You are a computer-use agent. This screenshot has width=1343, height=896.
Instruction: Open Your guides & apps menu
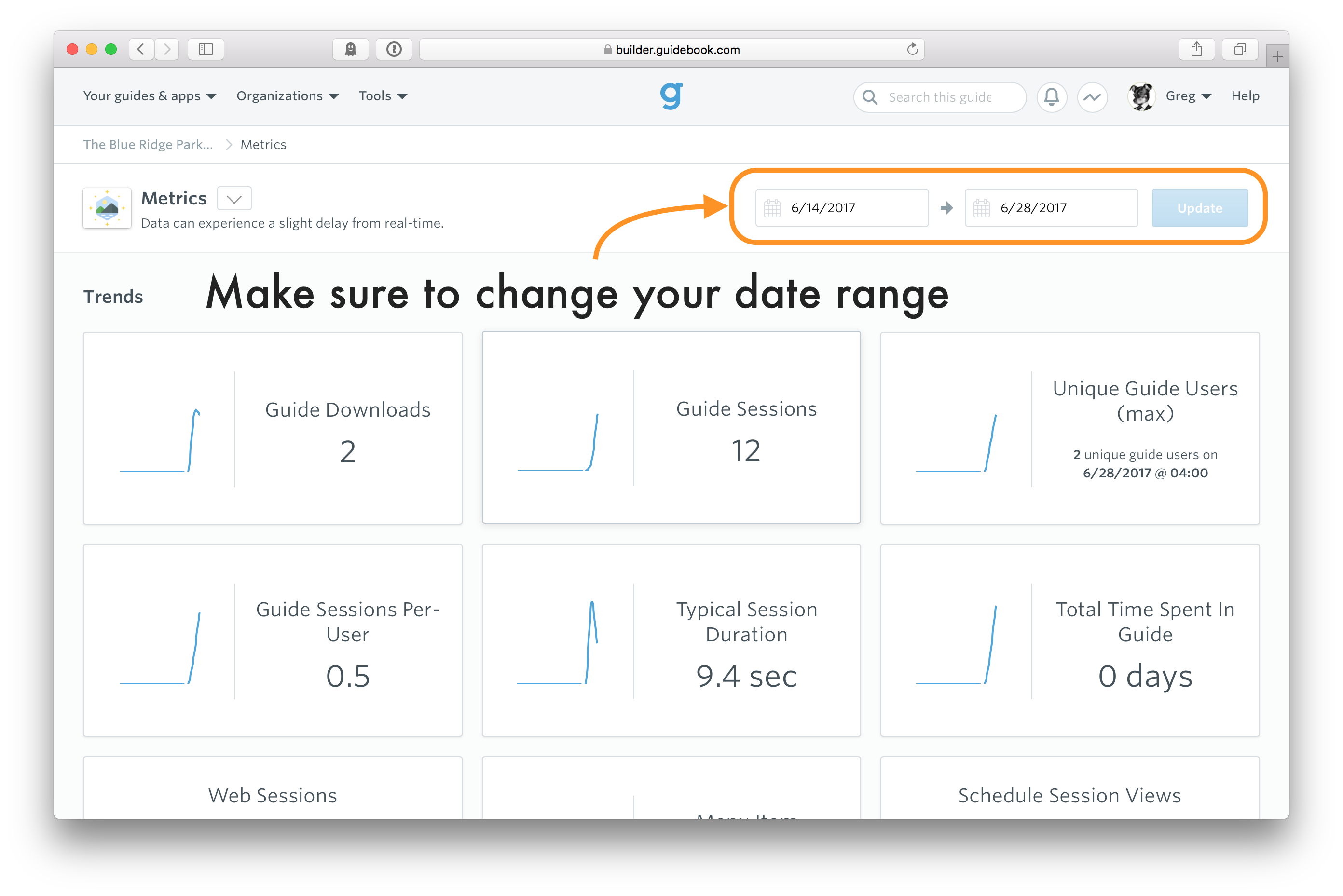150,96
